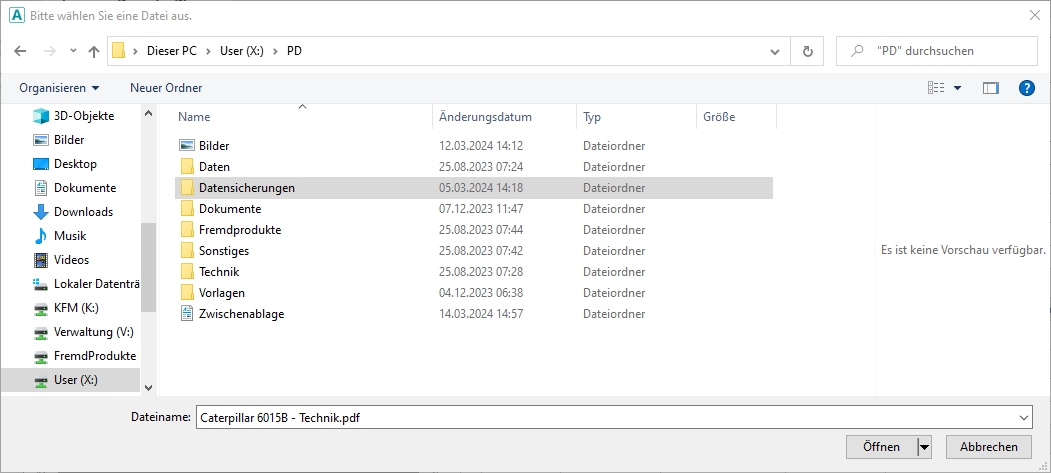This screenshot has width=1051, height=473.
Task: Click date 04.12.2023 06:38
Action: point(481,293)
